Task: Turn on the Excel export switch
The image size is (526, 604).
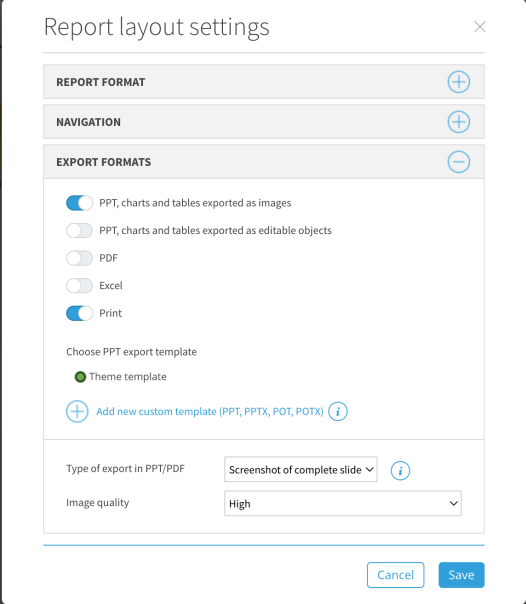Action: point(79,286)
